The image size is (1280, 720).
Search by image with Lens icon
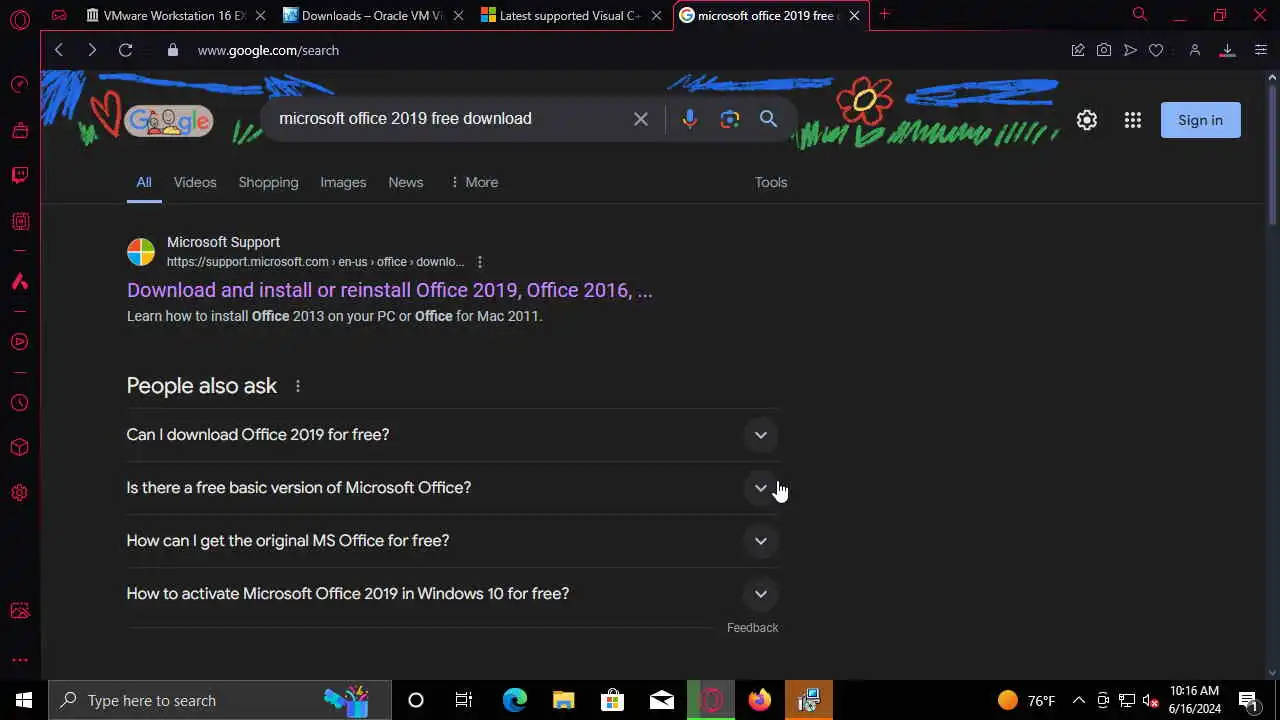coord(730,119)
